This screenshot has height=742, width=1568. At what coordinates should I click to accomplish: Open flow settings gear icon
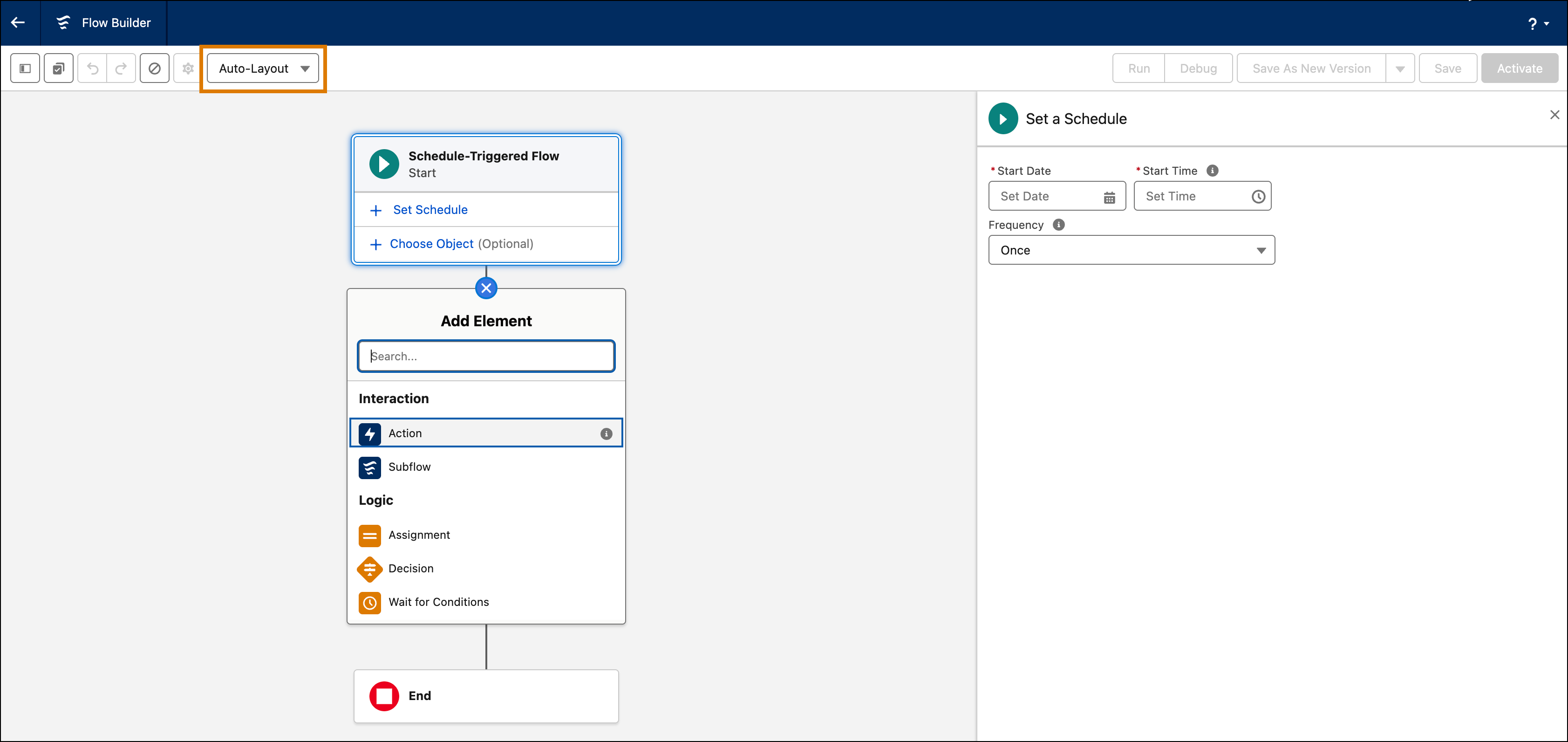188,68
